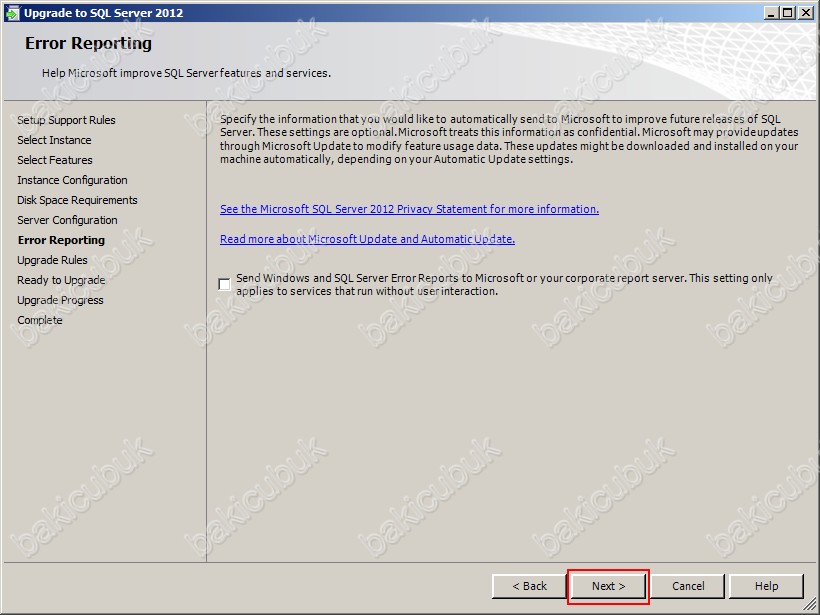This screenshot has width=820, height=615.
Task: Select Instance Configuration step
Action: coord(72,180)
